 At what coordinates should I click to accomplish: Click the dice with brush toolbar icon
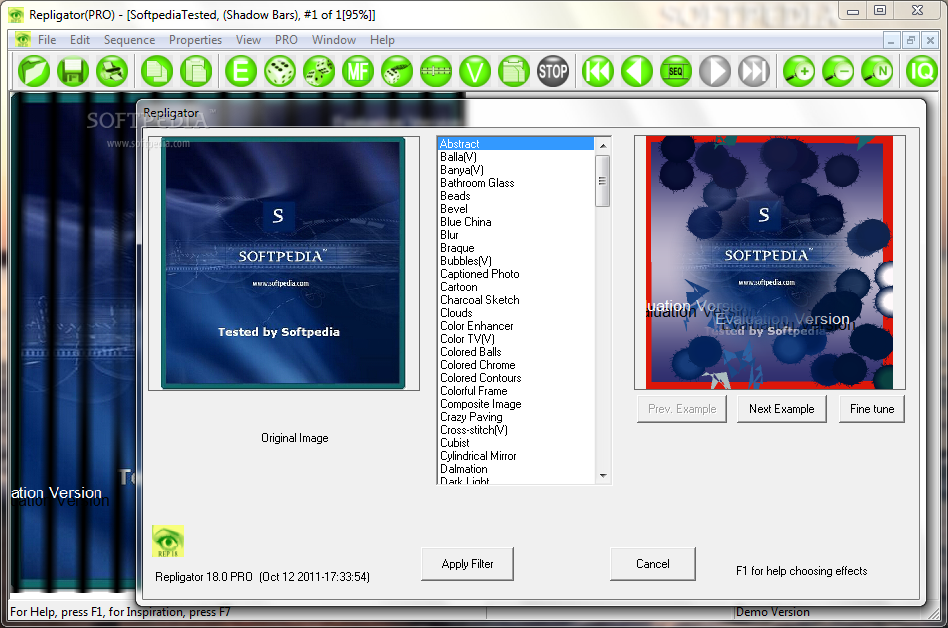point(397,71)
